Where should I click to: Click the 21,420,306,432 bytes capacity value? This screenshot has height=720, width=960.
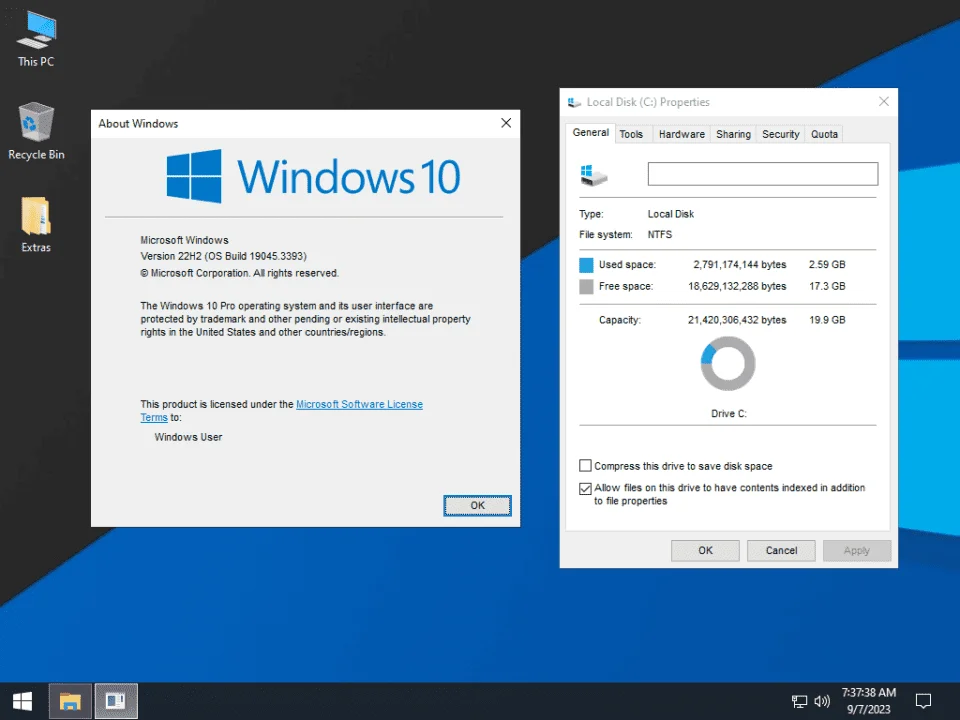click(737, 320)
